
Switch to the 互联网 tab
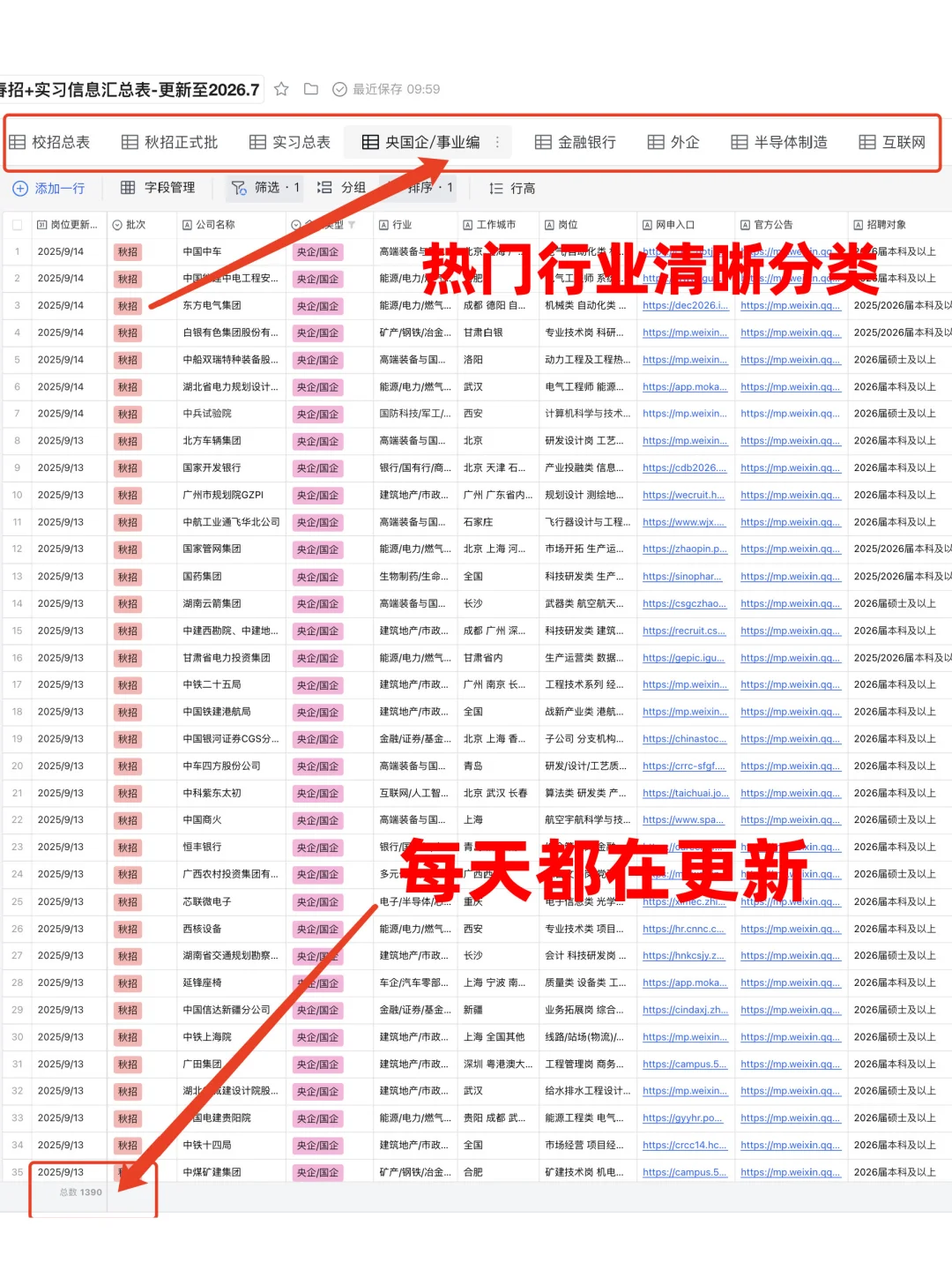(892, 142)
